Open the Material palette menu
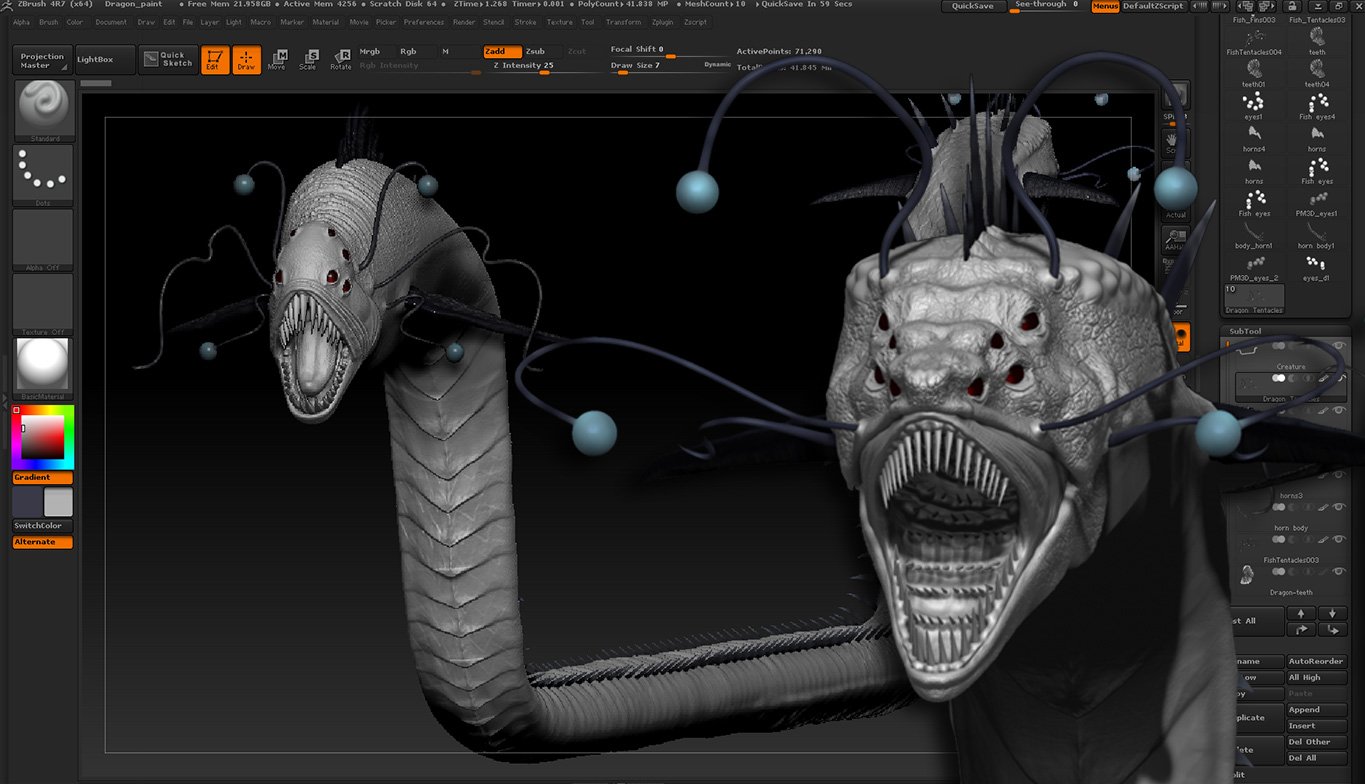Viewport: 1365px width, 784px height. pos(326,22)
